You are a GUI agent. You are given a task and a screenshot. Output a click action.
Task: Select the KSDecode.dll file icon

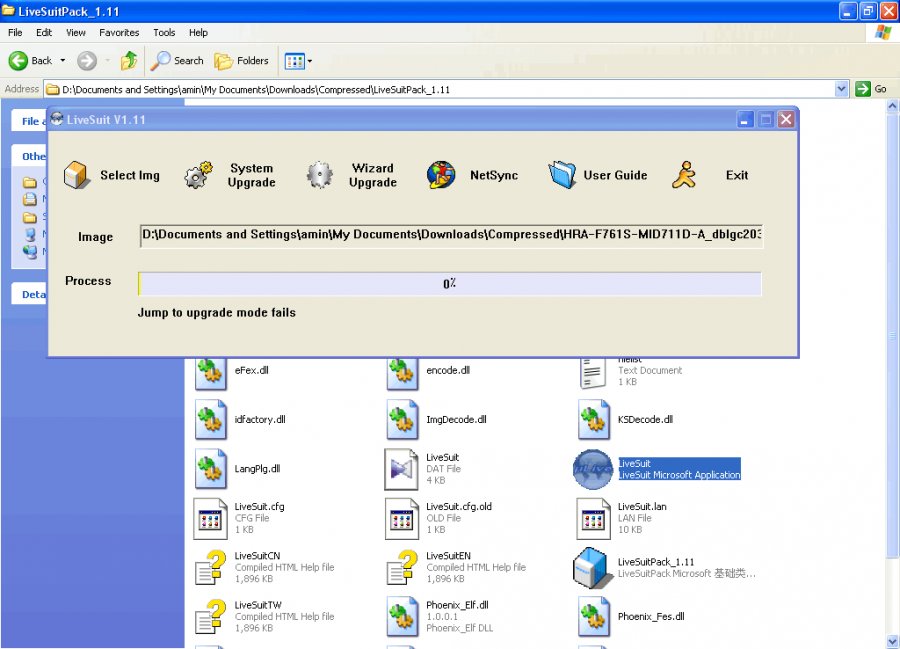click(x=594, y=419)
